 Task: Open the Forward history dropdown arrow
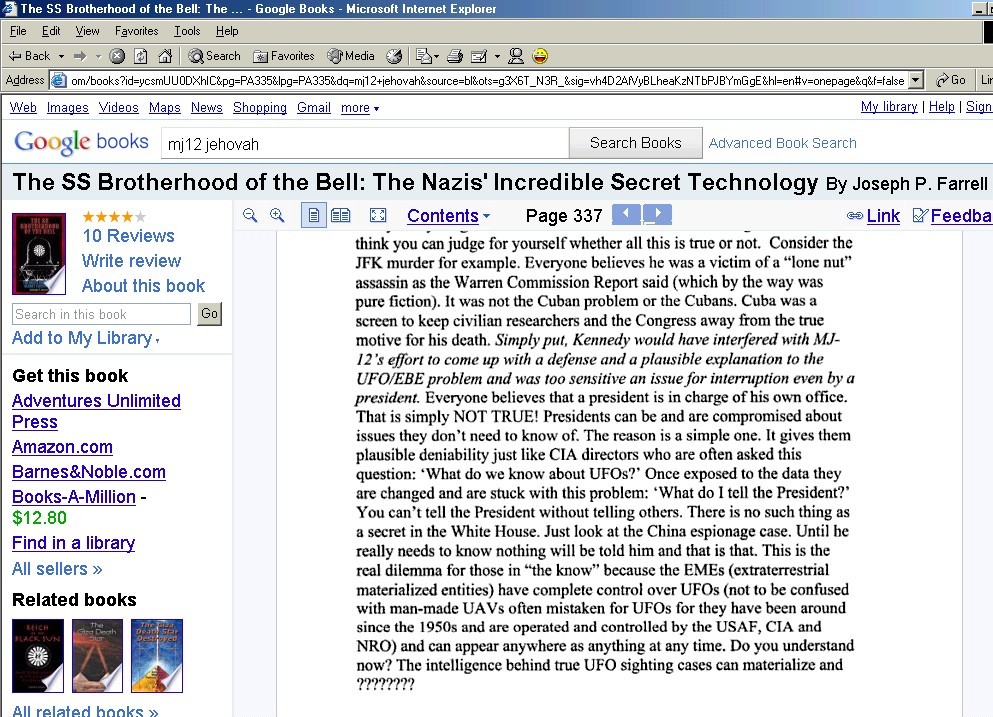point(98,56)
